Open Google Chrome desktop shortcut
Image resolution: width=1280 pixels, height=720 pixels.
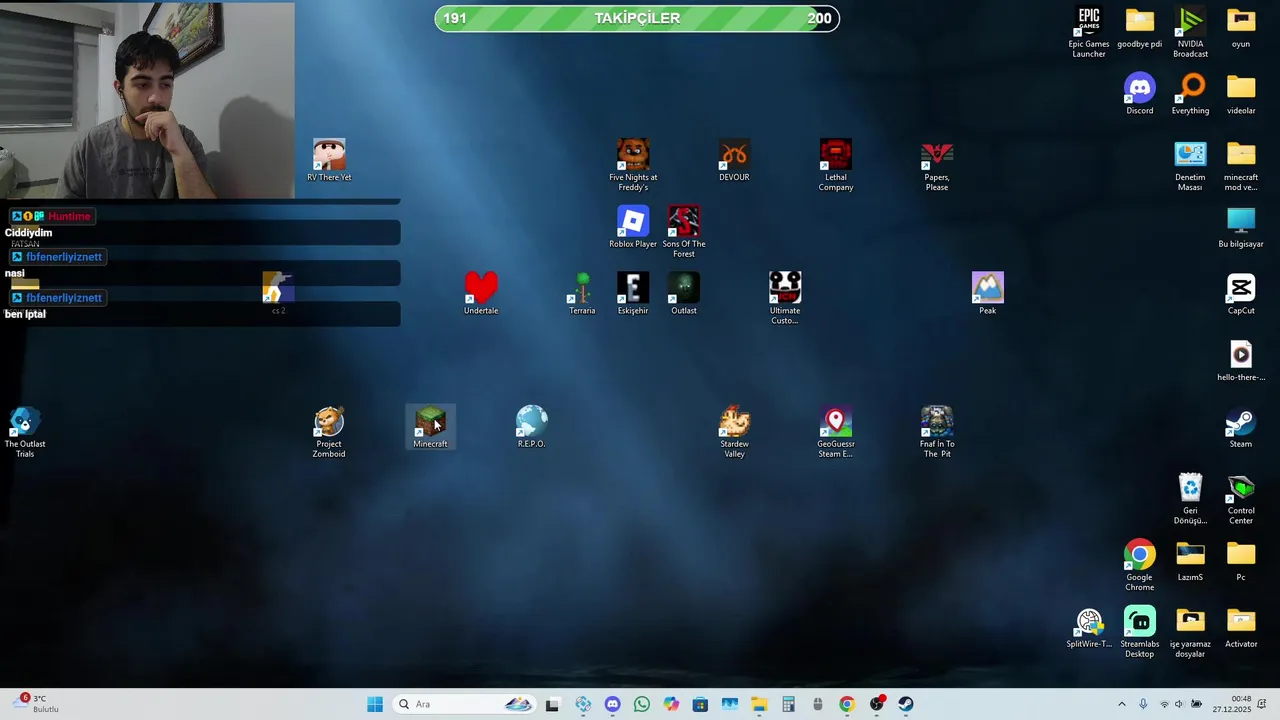pyautogui.click(x=1140, y=565)
